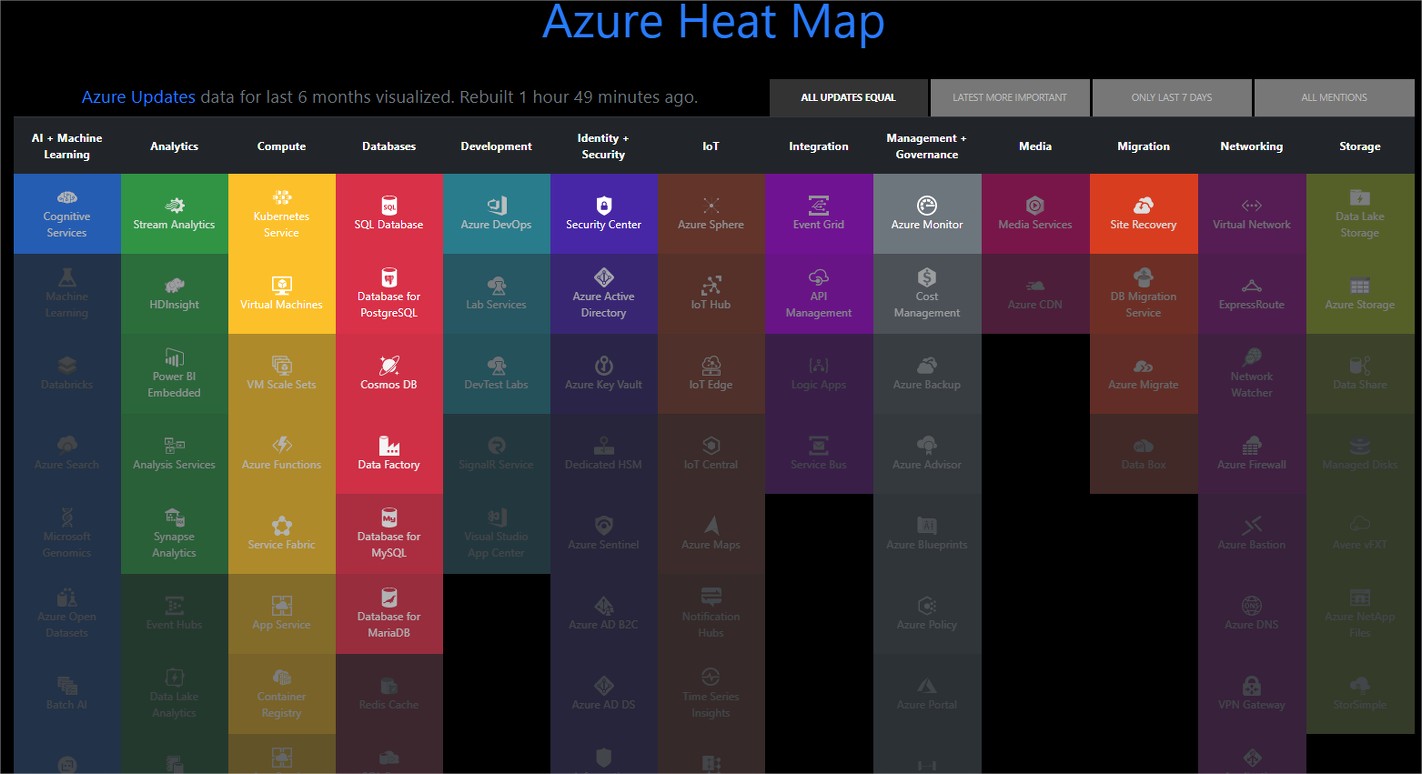
Task: Select the Virtual Network icon
Action: pos(1251,205)
